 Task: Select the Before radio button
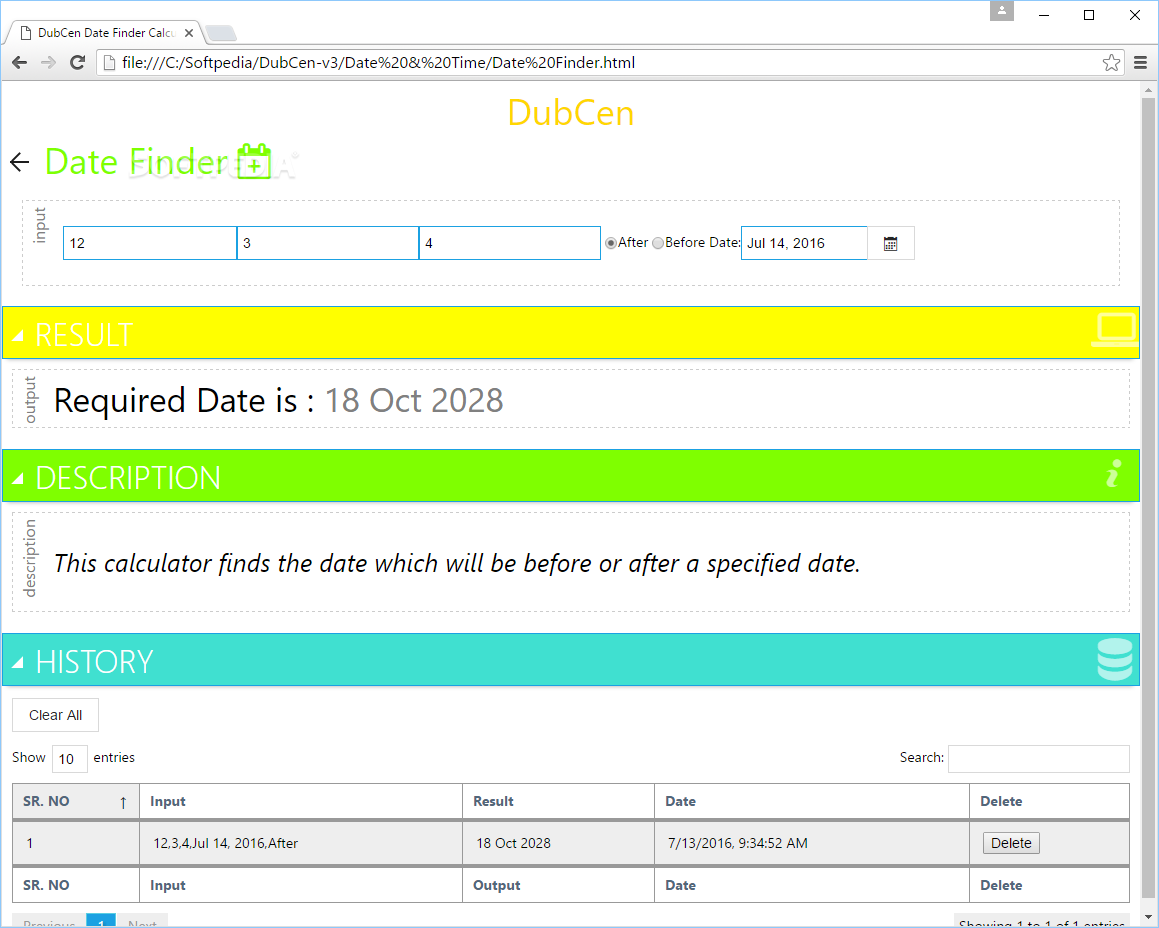point(658,243)
